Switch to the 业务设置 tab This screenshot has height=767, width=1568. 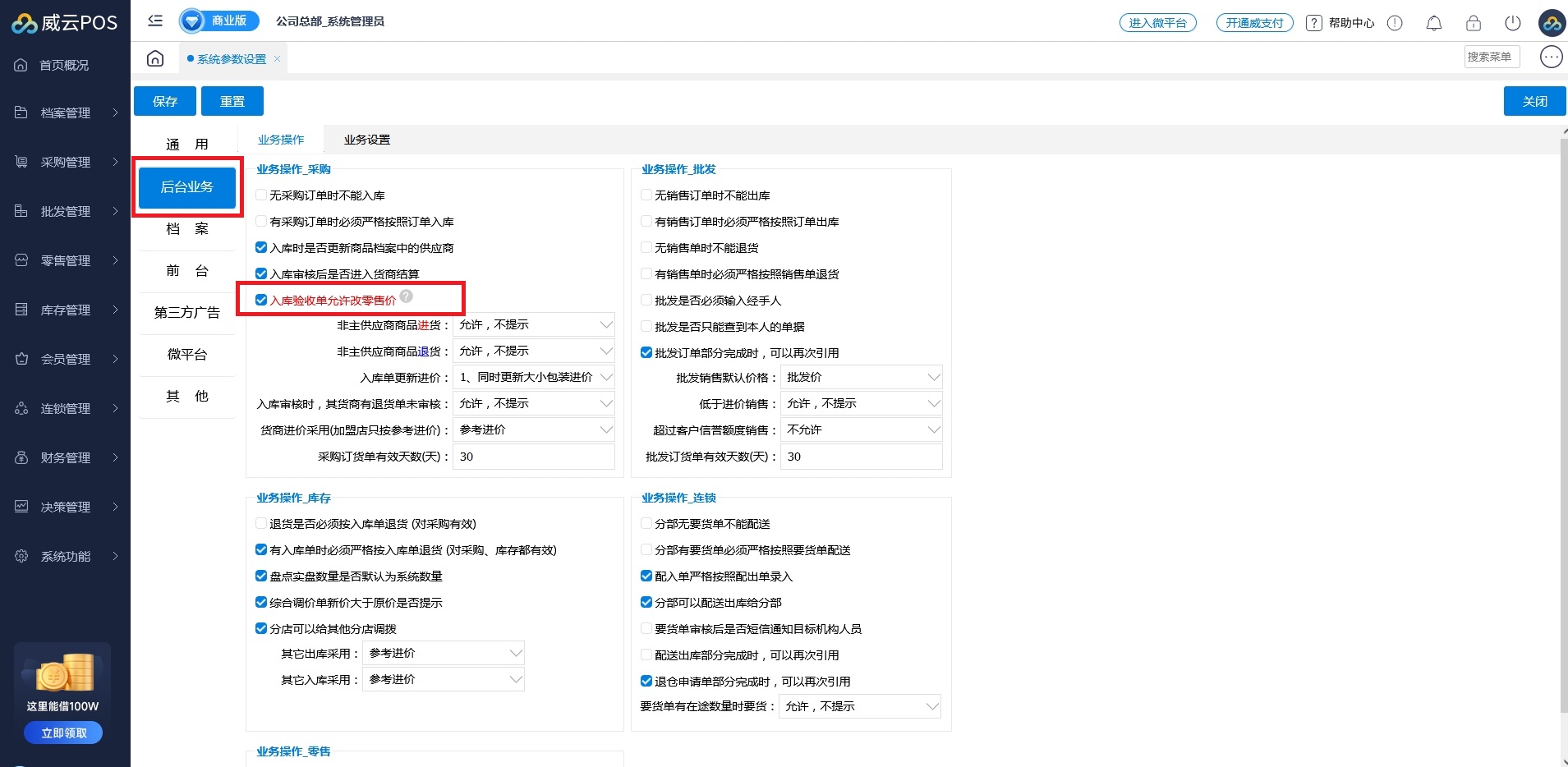[x=366, y=140]
